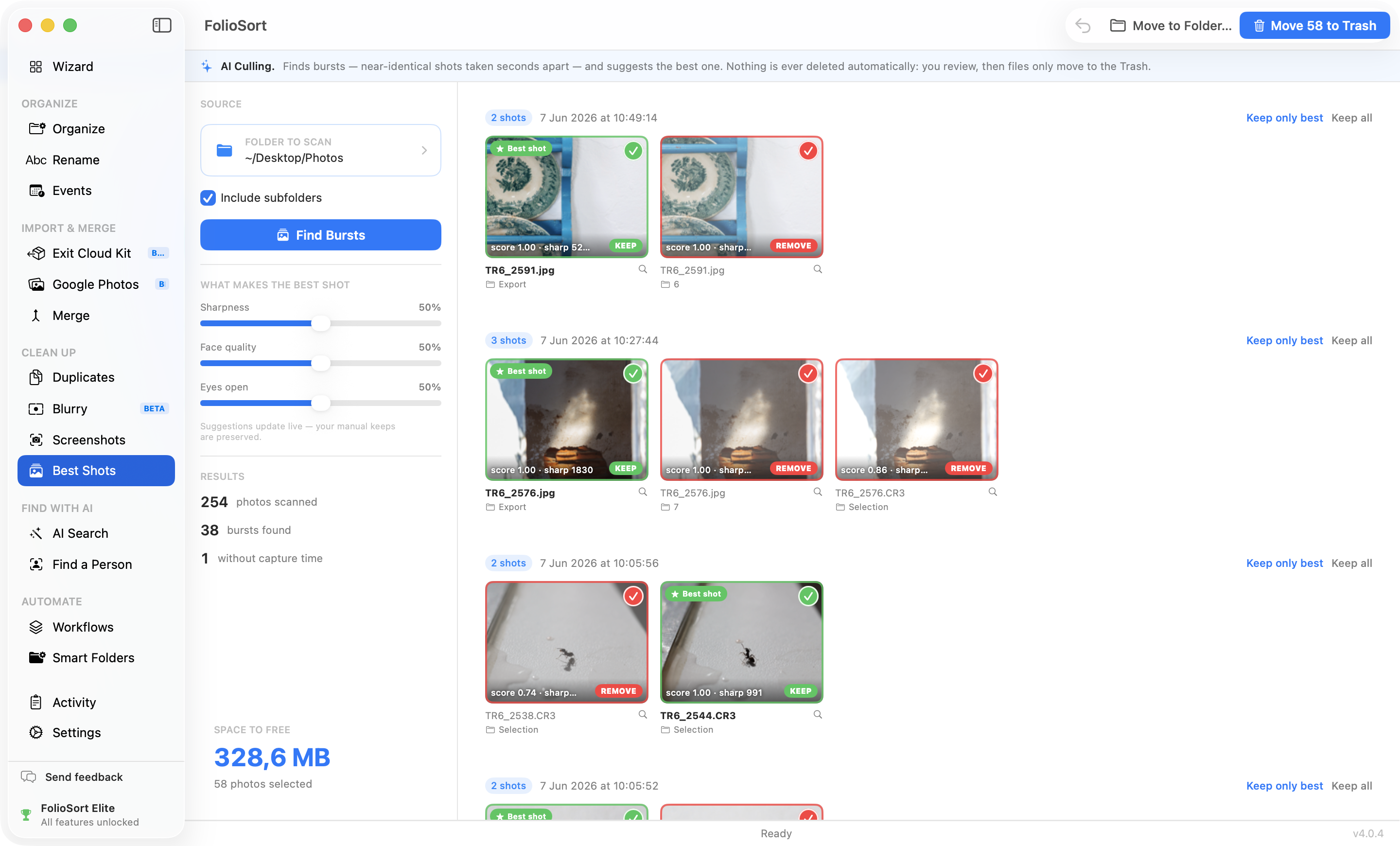Click the Merge sidebar icon
Image resolution: width=1400 pixels, height=846 pixels.
tap(36, 316)
